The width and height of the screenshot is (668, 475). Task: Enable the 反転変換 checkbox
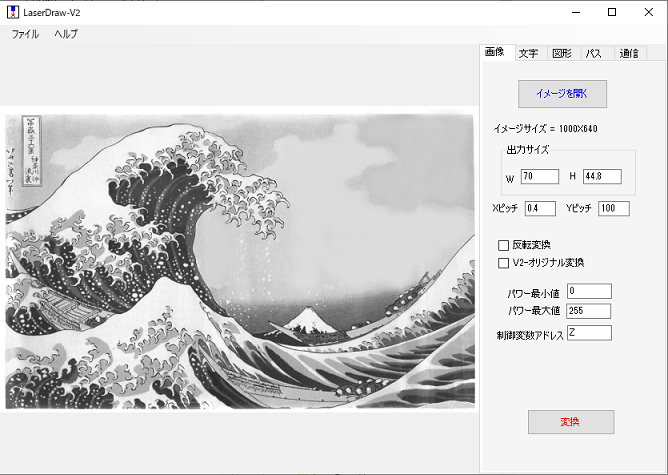504,245
